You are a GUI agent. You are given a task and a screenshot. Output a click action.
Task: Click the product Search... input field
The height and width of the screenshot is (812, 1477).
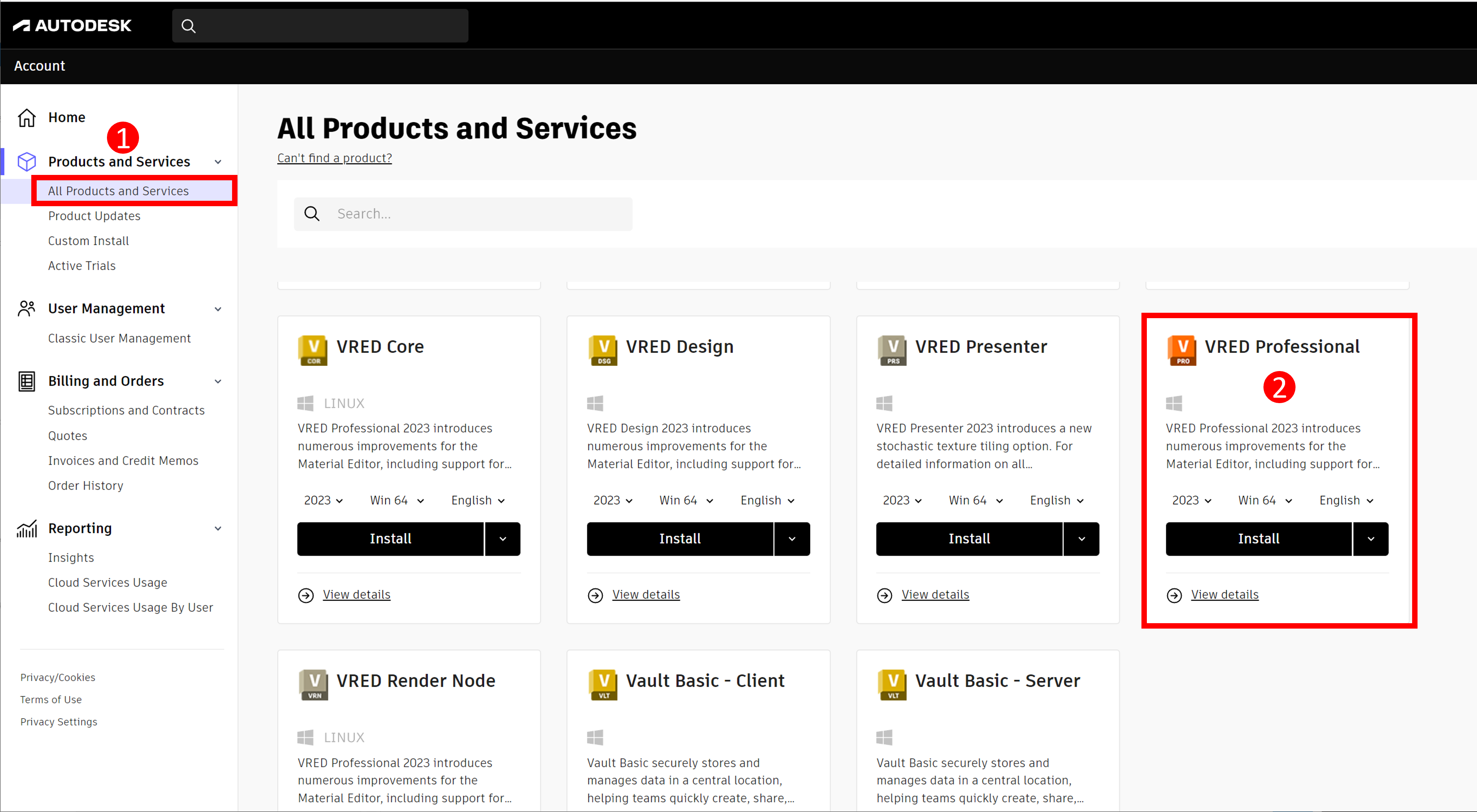[x=463, y=214]
